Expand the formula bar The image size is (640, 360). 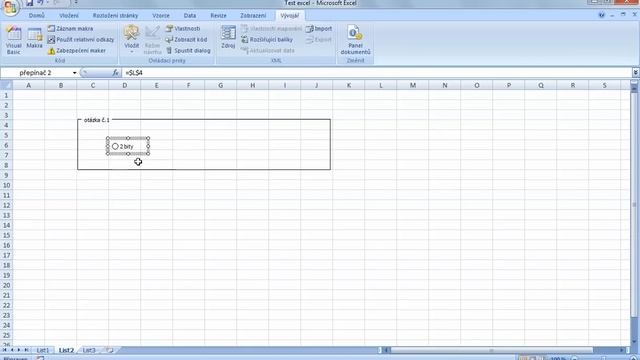(x=636, y=73)
